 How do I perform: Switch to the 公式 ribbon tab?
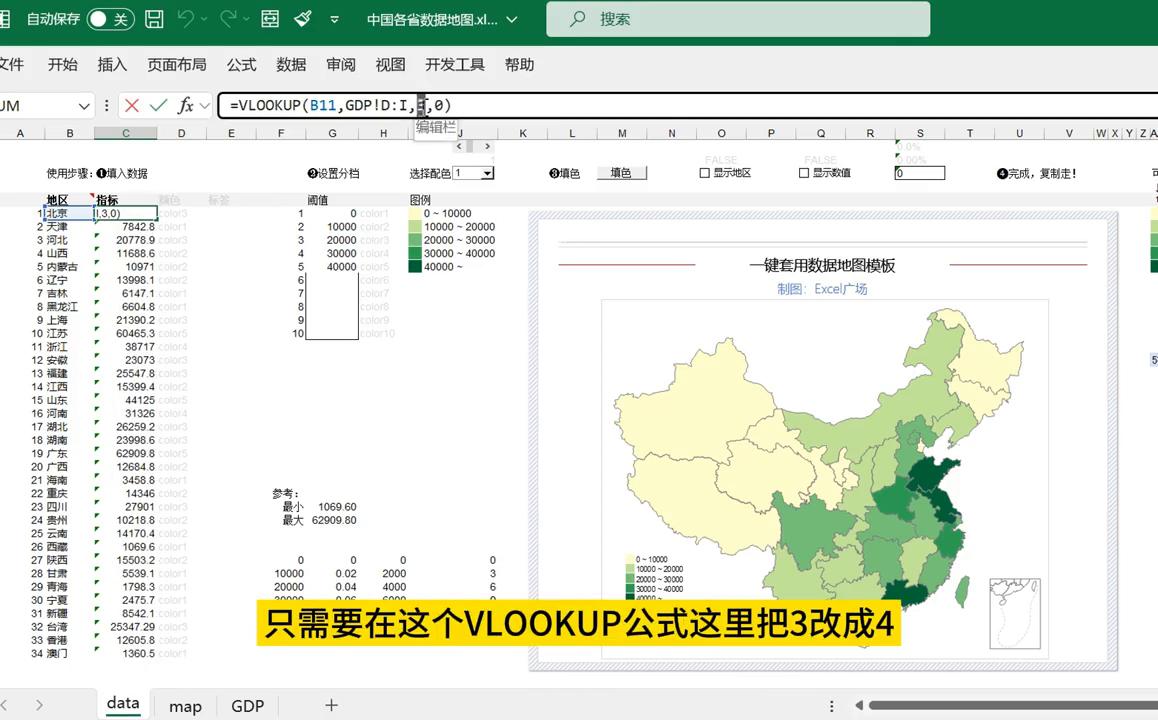pyautogui.click(x=241, y=64)
